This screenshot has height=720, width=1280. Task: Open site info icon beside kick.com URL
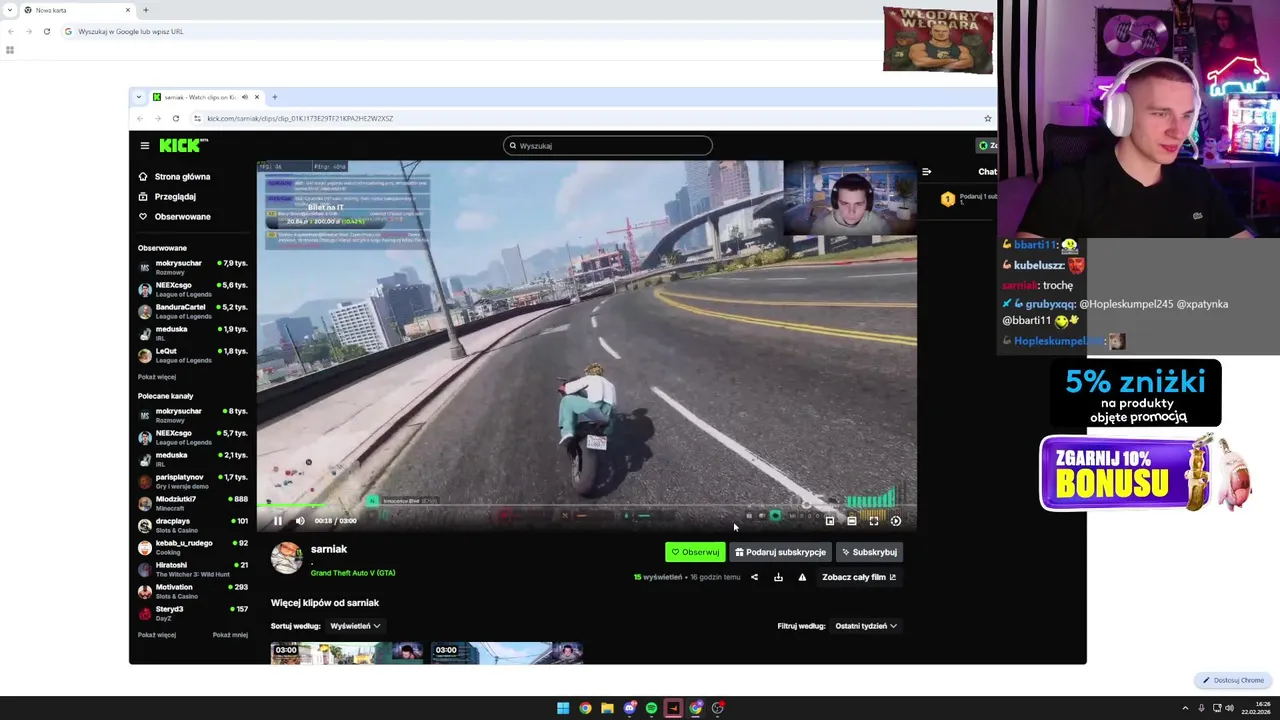click(198, 118)
